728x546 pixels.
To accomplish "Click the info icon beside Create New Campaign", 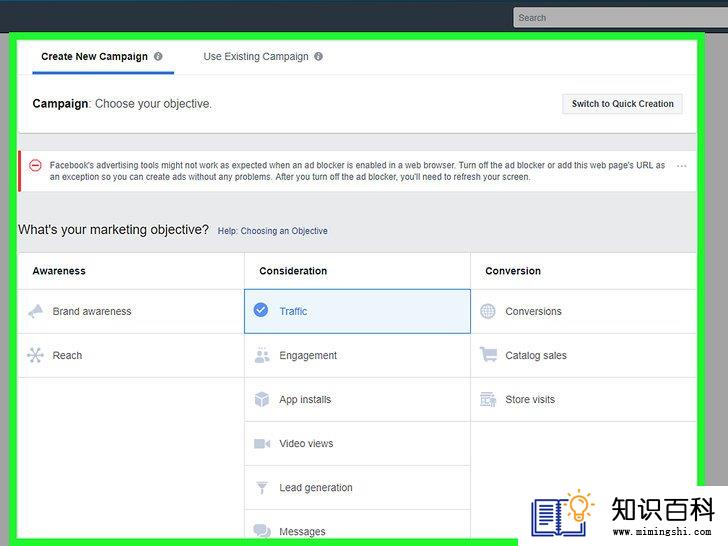I will click(158, 56).
